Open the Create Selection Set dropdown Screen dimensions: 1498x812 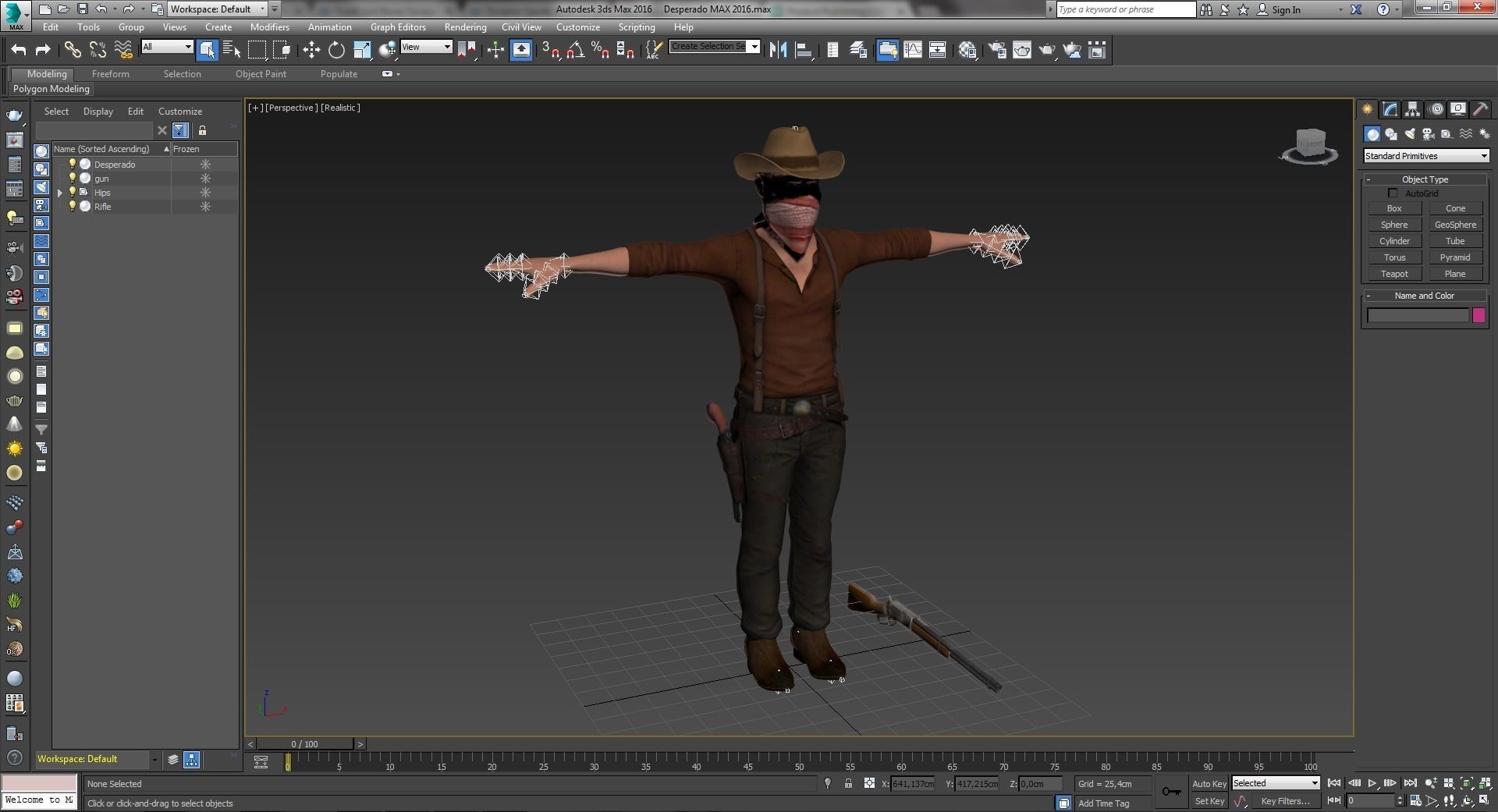pyautogui.click(x=715, y=46)
